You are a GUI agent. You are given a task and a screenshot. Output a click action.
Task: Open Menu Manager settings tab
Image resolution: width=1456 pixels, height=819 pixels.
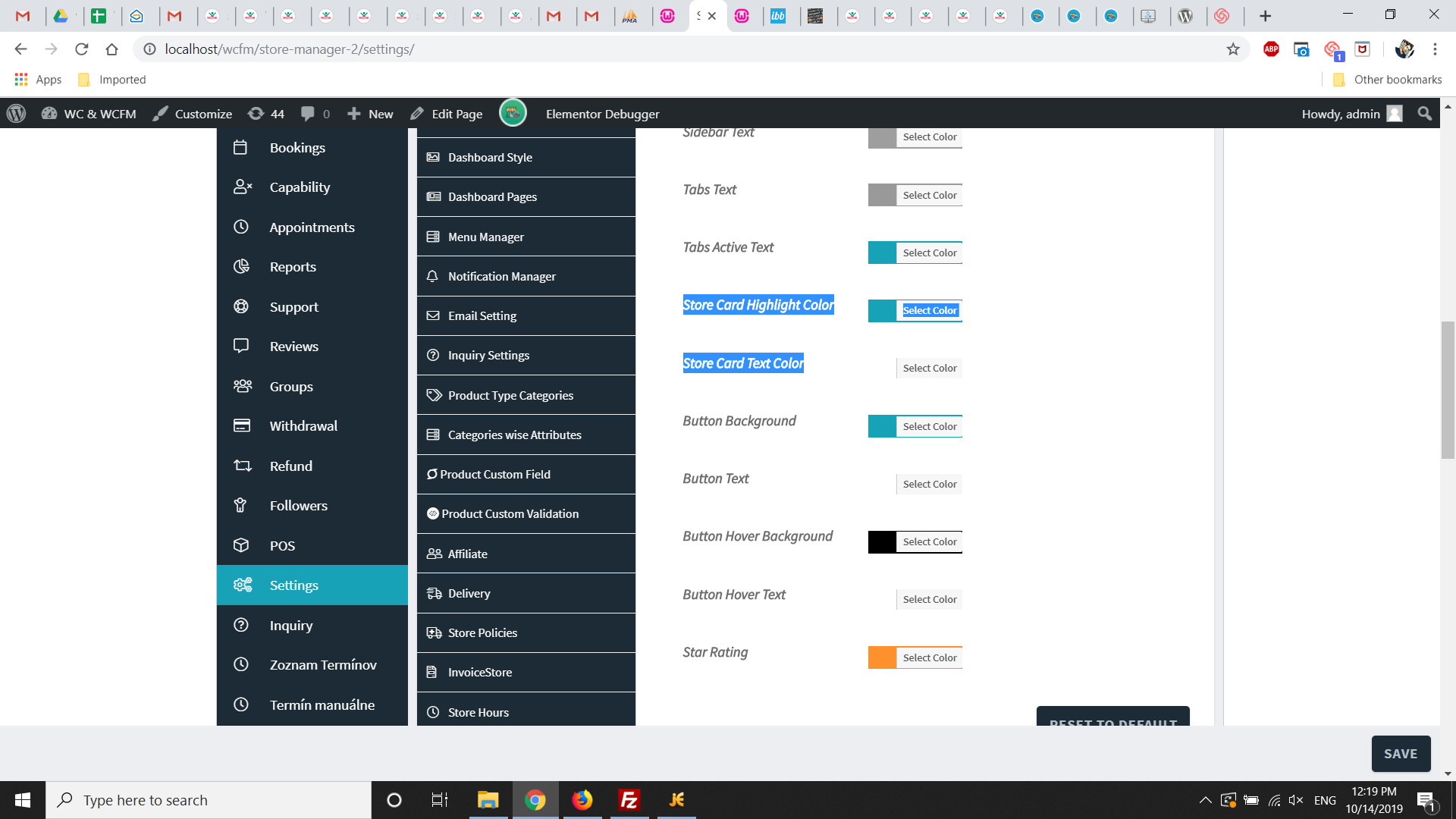click(526, 237)
